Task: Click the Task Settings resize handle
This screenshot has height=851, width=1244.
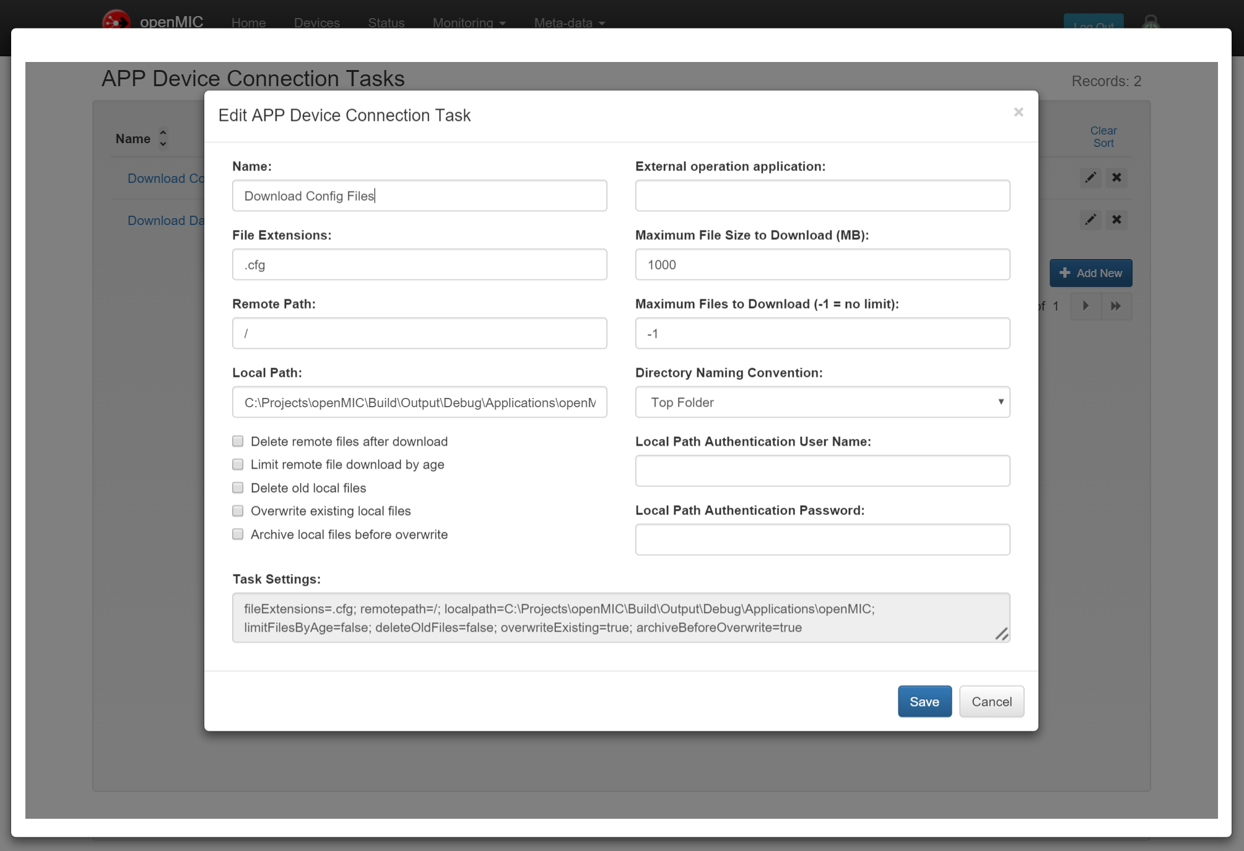Action: pos(1001,633)
